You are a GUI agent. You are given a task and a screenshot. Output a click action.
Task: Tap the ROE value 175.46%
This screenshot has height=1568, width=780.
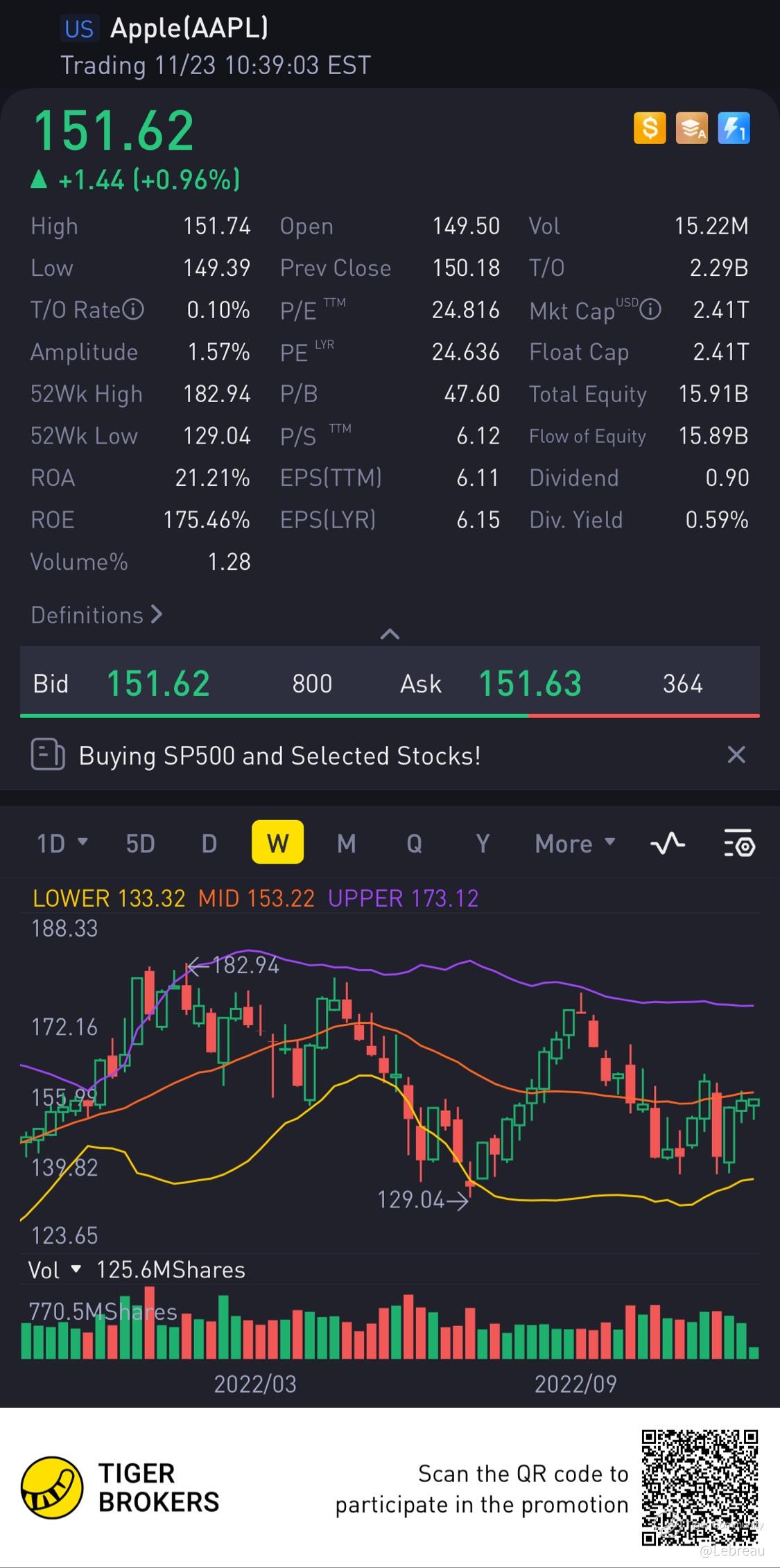(x=207, y=520)
